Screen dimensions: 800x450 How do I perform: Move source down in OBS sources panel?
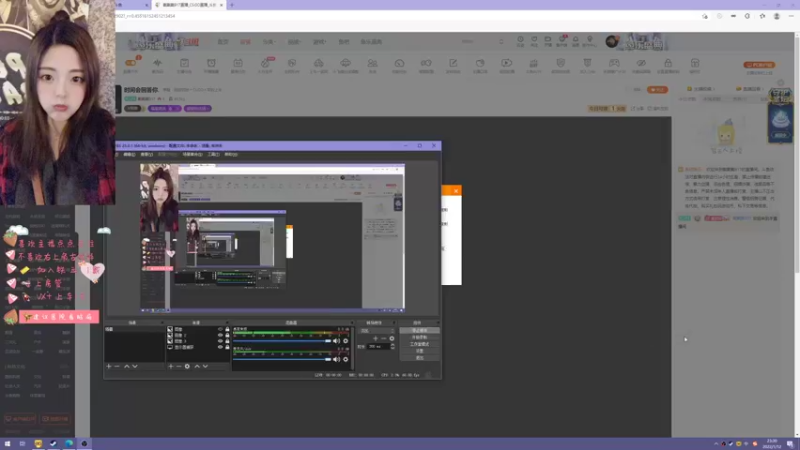205,366
